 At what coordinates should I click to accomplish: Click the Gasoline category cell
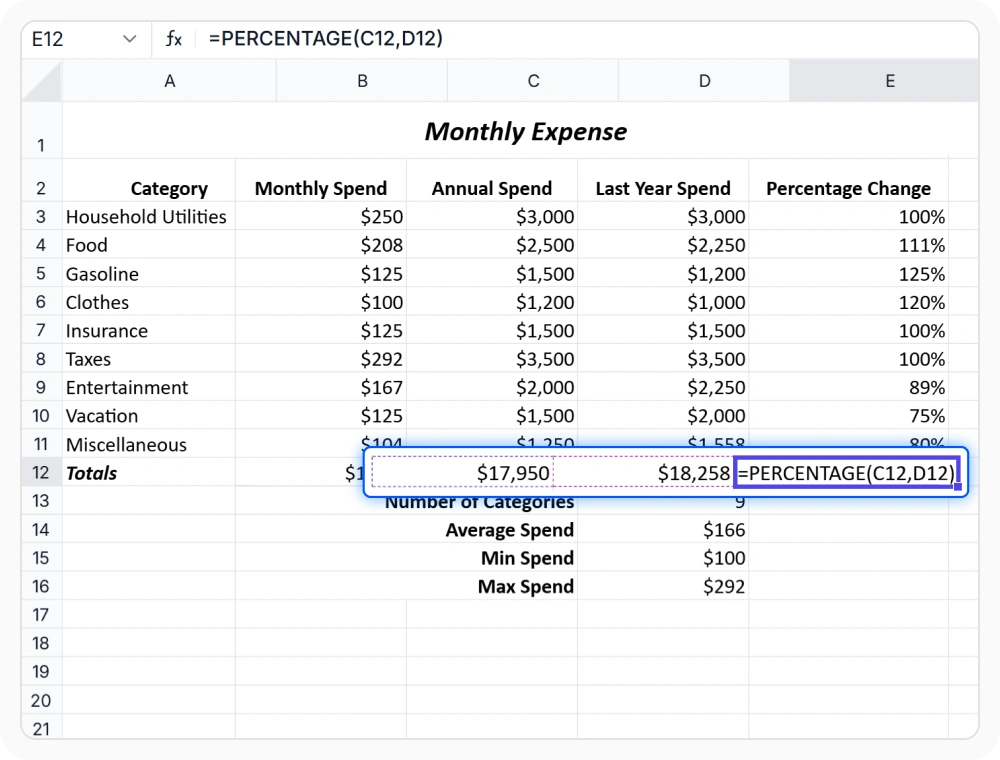[149, 274]
